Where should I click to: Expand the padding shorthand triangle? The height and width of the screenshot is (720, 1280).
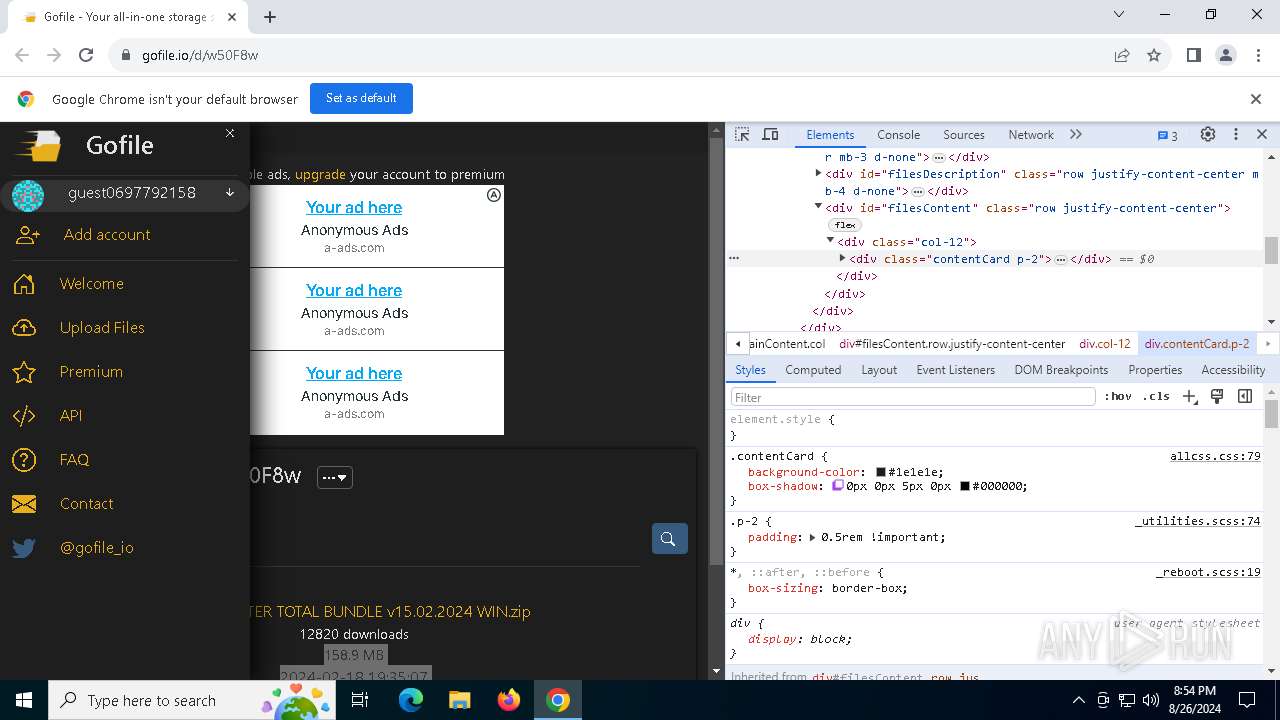pos(813,537)
